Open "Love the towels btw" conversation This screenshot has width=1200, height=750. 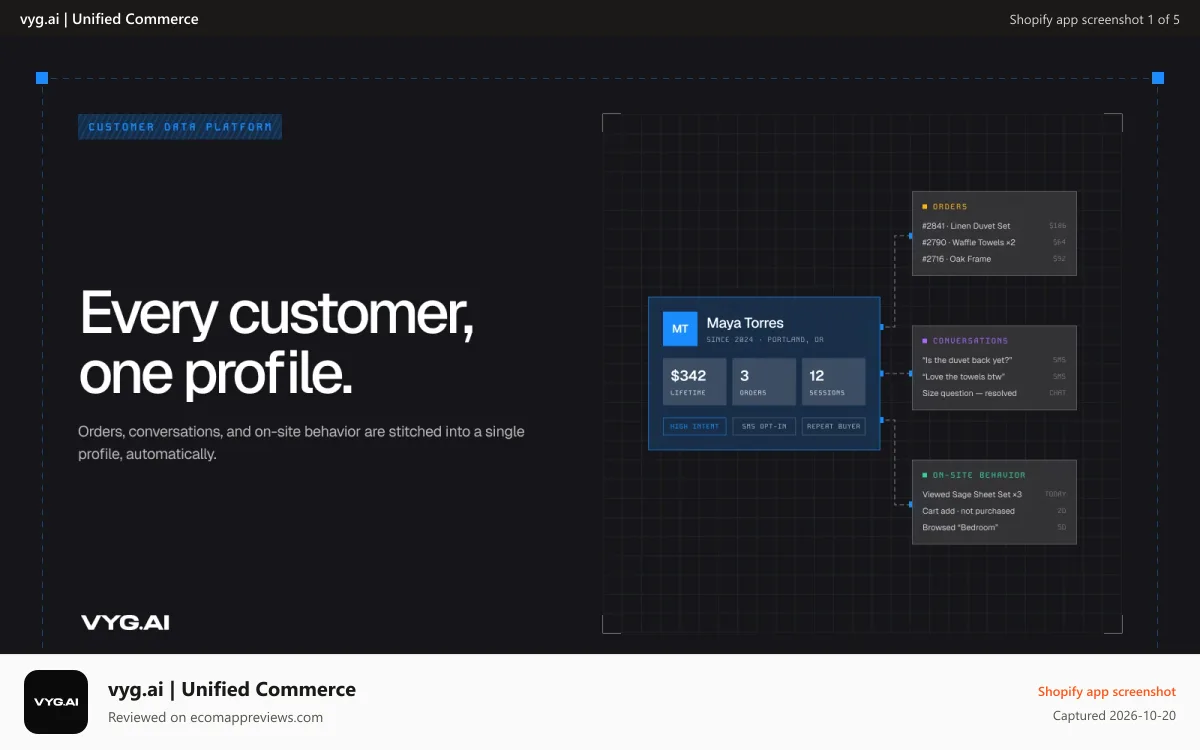994,377
